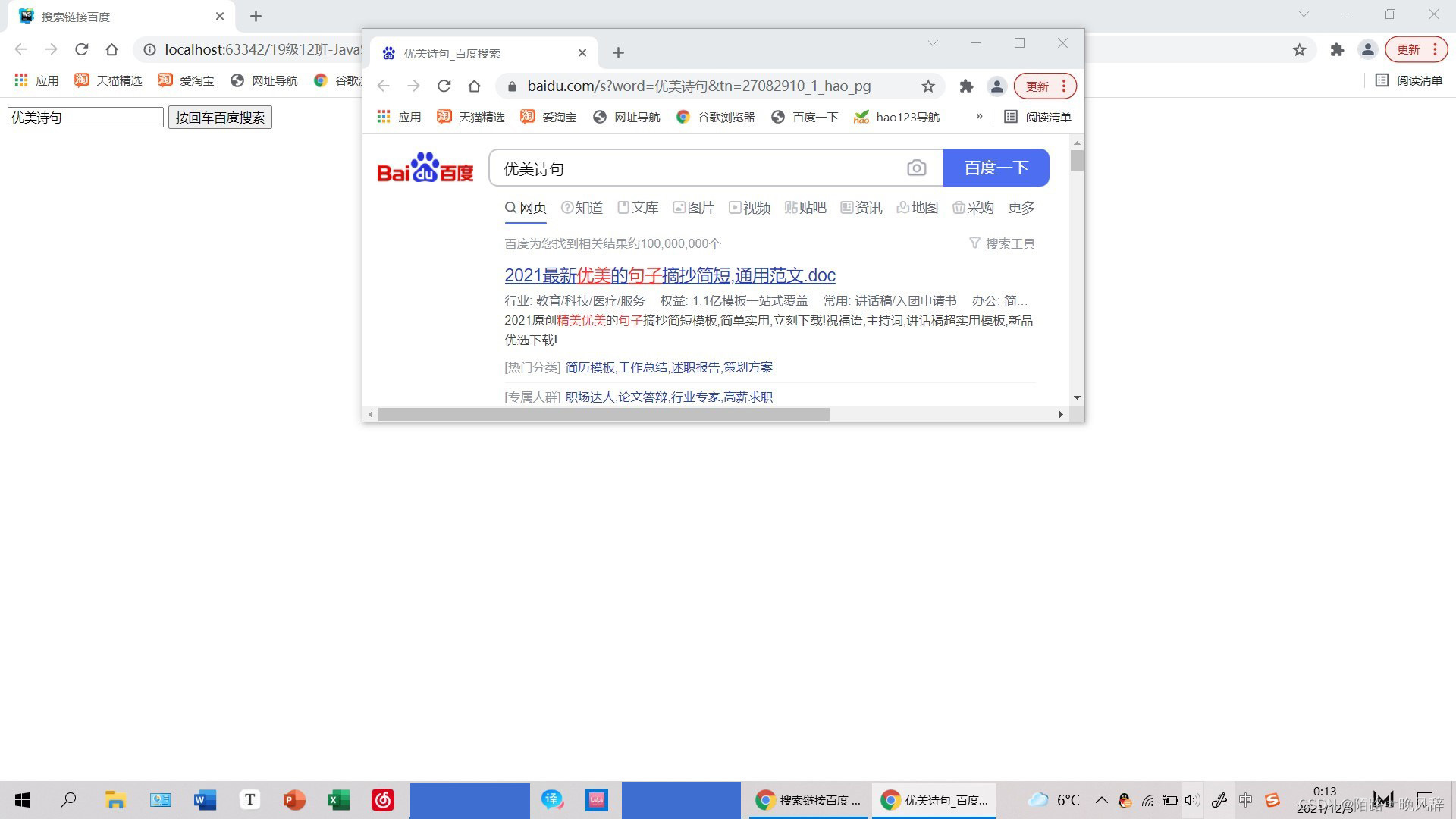Click the 优美诗句 text input on localhost page
Screen dimensions: 1456x819
point(85,118)
